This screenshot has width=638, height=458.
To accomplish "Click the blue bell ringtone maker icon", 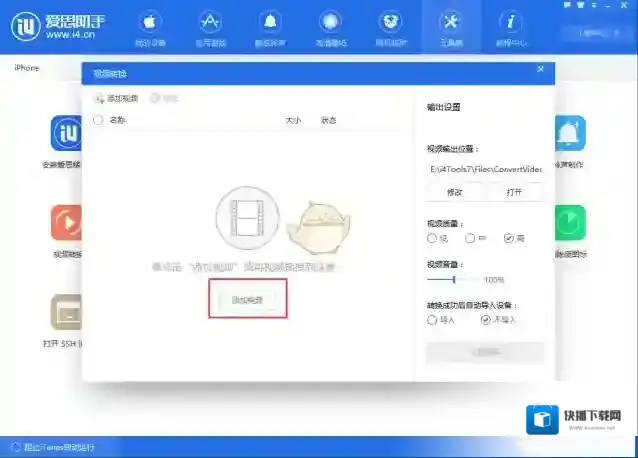I will click(570, 134).
